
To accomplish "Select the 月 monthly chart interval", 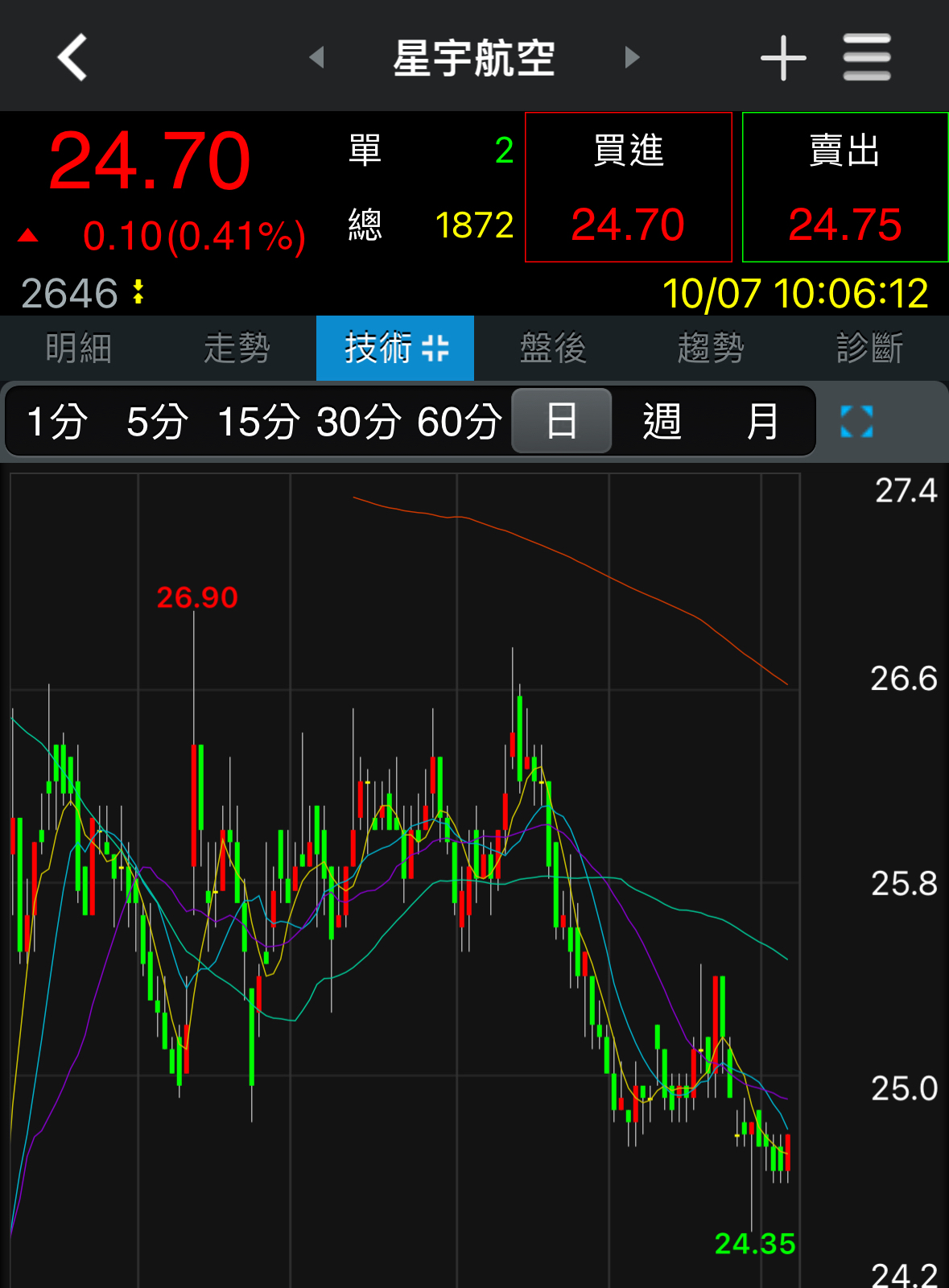I will pyautogui.click(x=762, y=422).
